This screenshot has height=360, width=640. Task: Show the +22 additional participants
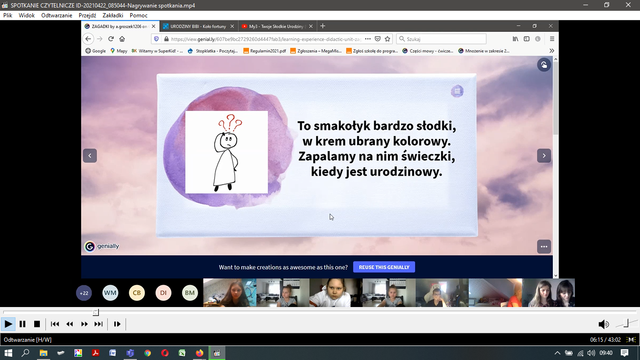point(84,293)
